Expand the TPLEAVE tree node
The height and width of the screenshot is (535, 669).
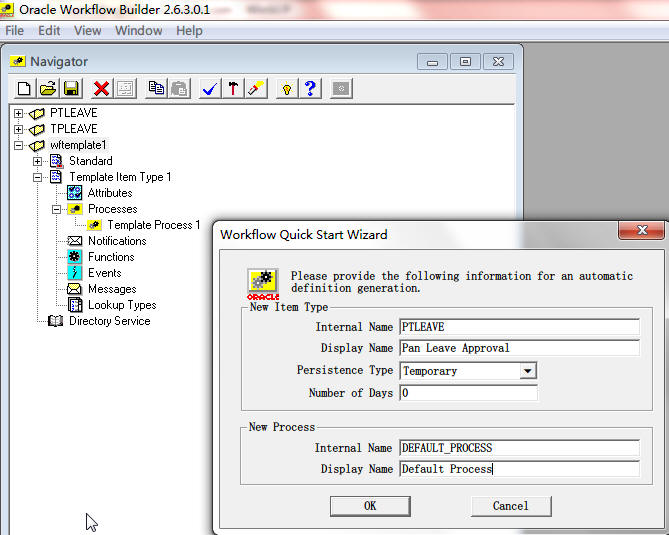(18, 129)
